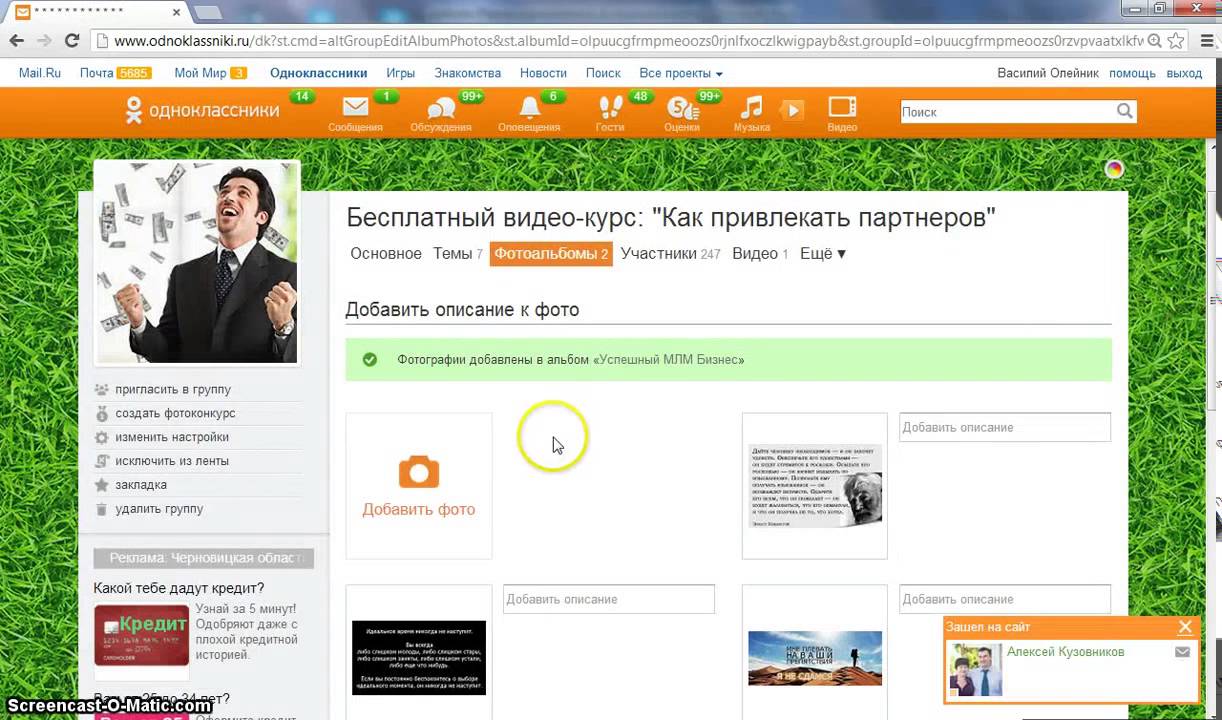Click the browser forward arrow
The height and width of the screenshot is (720, 1222).
(x=44, y=41)
